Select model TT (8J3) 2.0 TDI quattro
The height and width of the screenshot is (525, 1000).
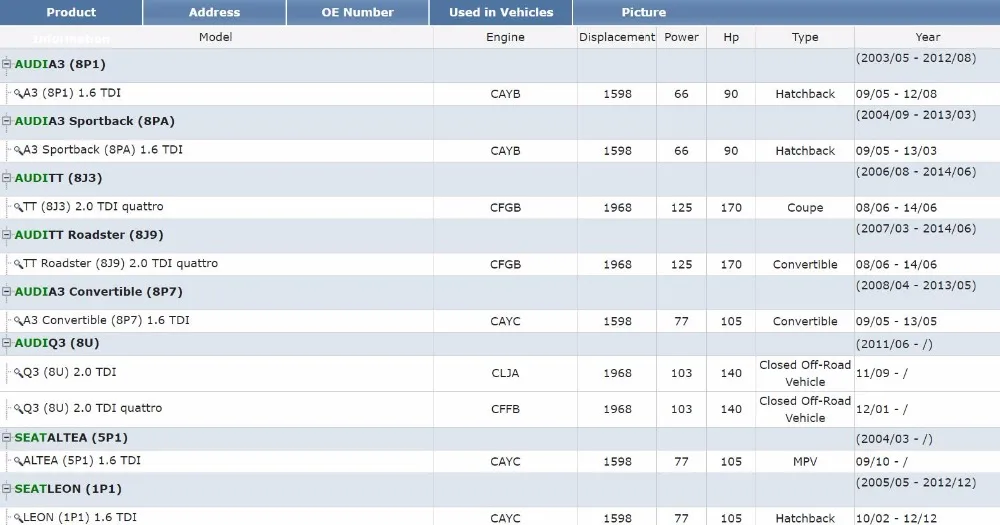93,207
